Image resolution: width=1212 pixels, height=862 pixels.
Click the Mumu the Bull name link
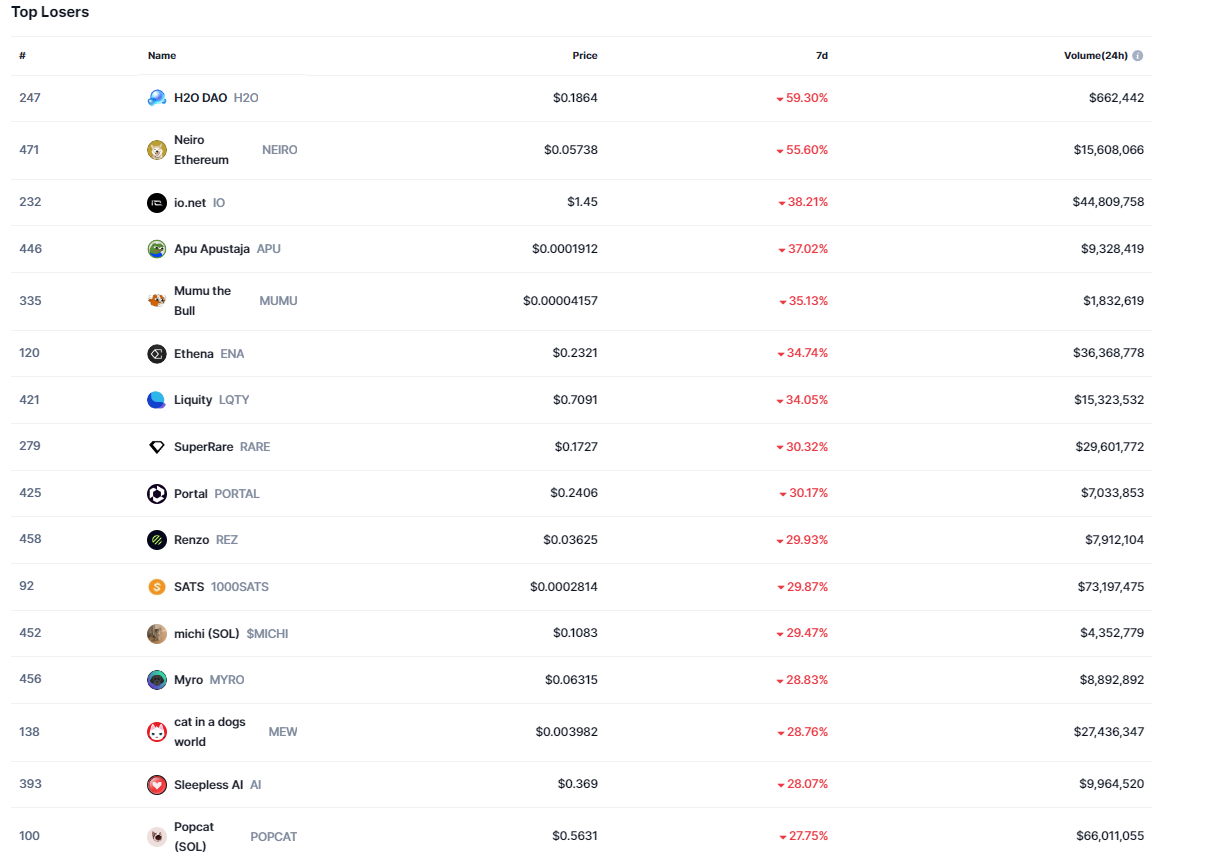(x=202, y=301)
